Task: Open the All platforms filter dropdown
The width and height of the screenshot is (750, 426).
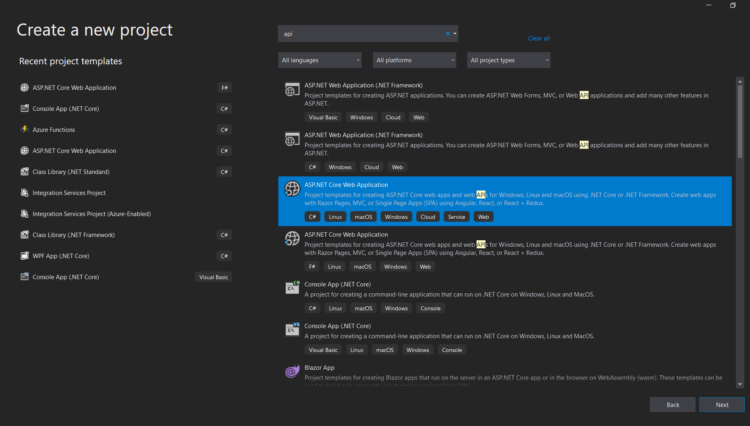Action: coord(414,60)
